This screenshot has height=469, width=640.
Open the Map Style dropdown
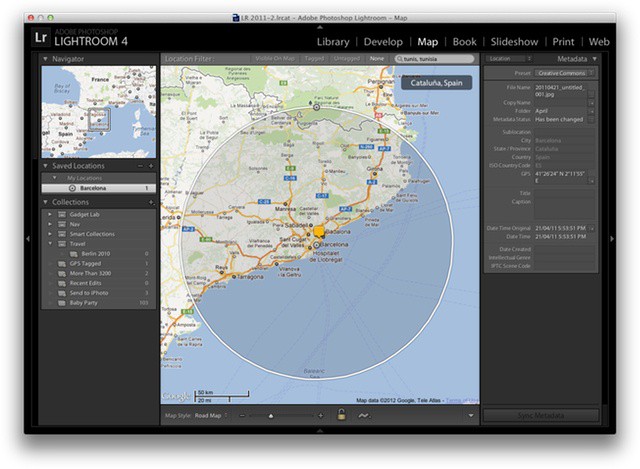211,416
